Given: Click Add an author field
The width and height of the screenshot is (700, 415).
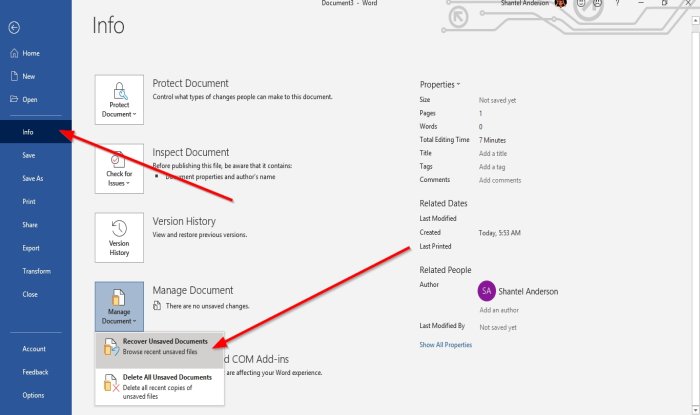Looking at the screenshot, I should click(x=499, y=310).
